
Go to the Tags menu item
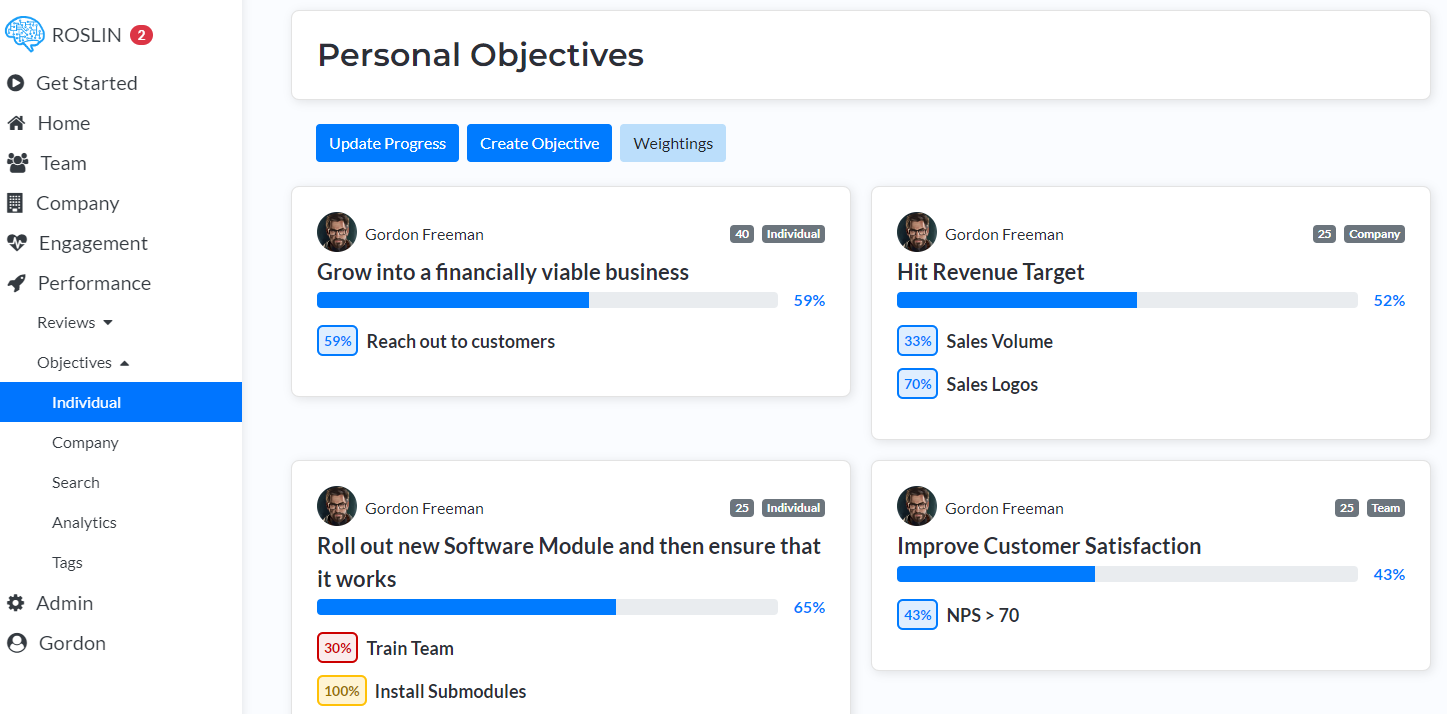(x=67, y=562)
